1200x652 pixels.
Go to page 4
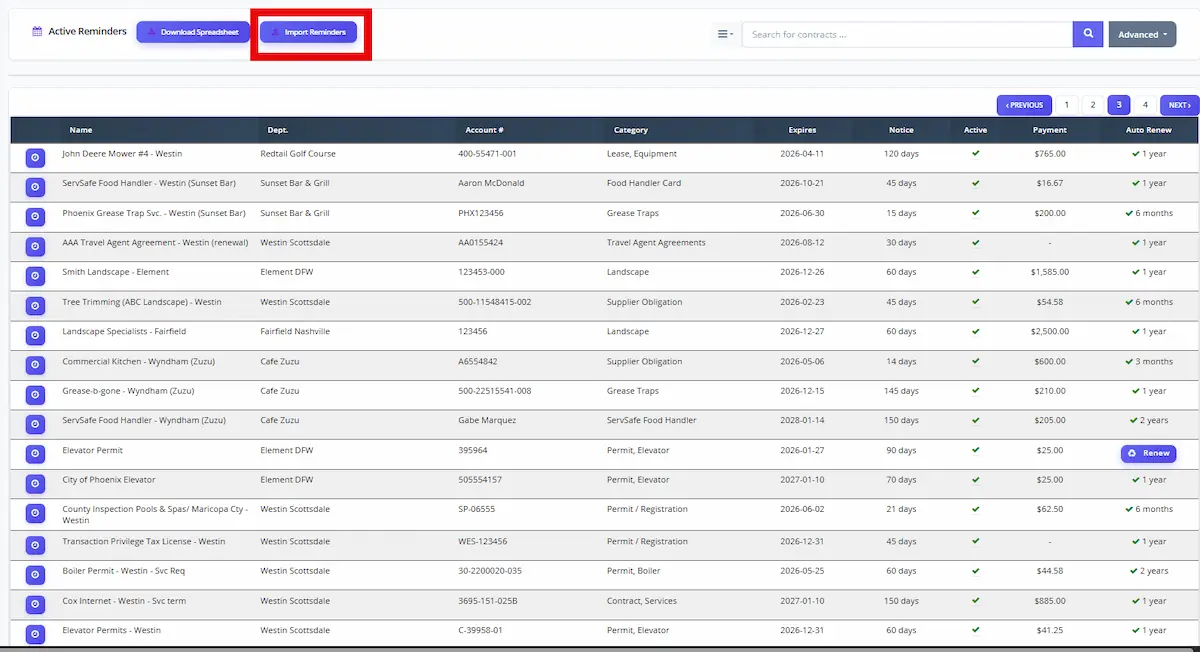tap(1145, 105)
